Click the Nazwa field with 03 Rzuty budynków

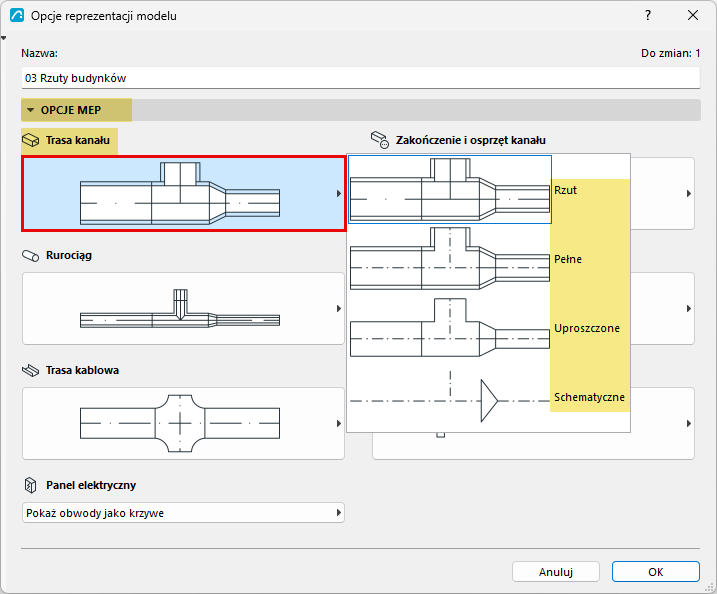[360, 78]
